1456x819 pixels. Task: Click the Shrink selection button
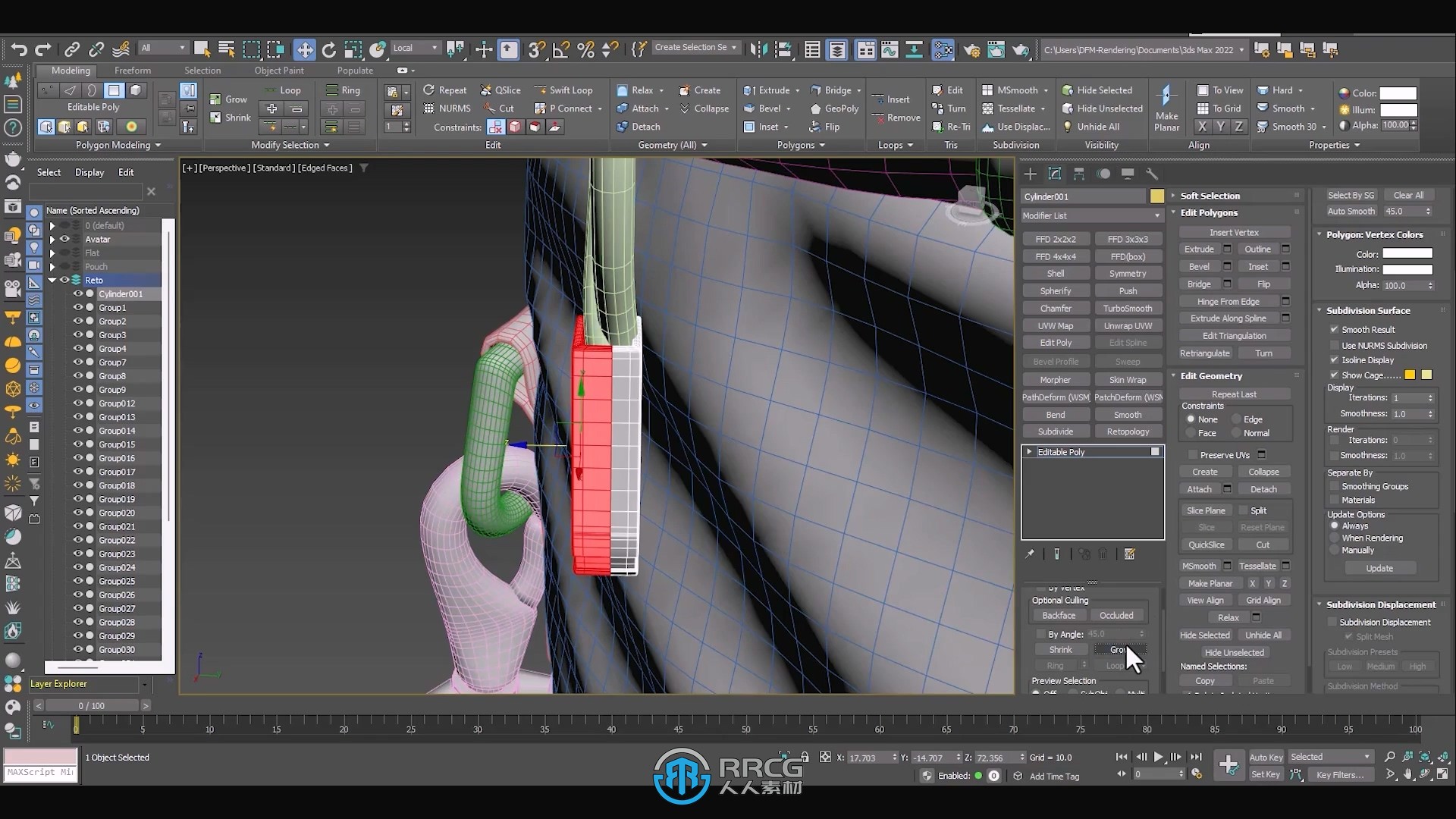click(1060, 650)
